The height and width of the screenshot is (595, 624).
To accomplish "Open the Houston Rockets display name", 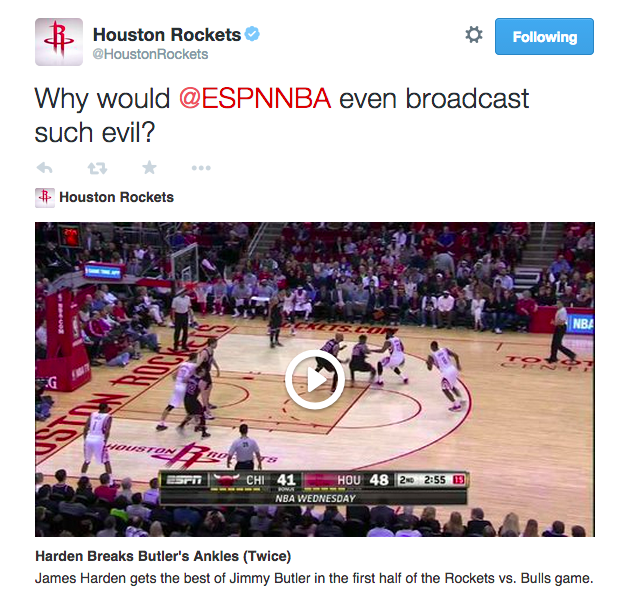I will [167, 35].
